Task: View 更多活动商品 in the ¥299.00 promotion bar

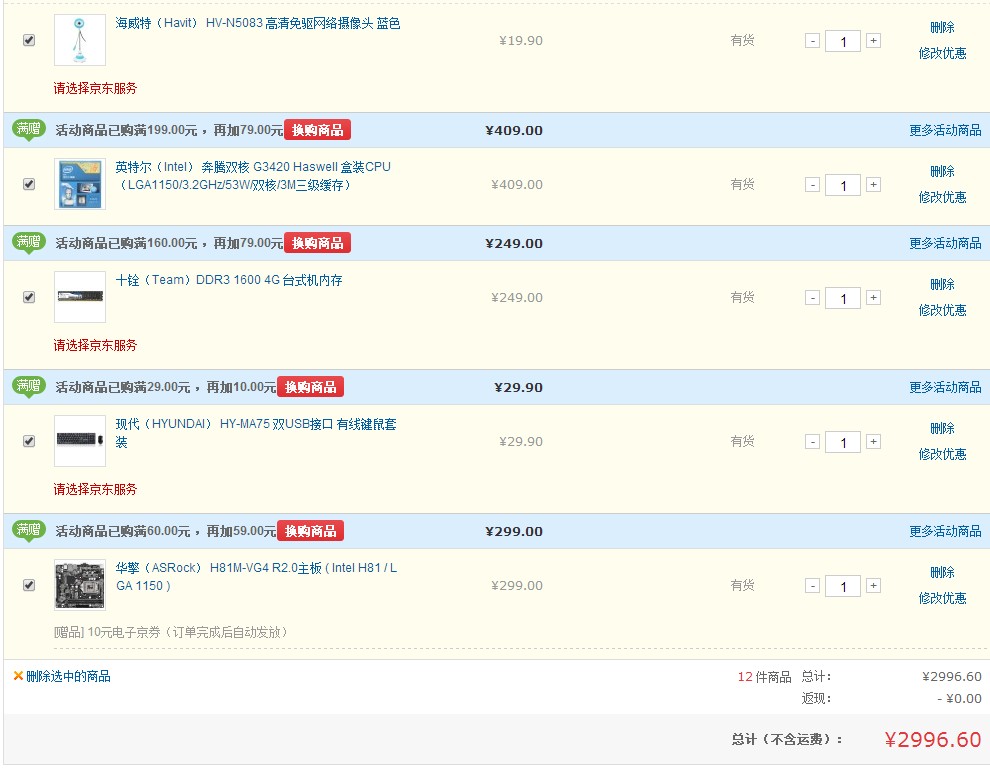Action: 945,531
